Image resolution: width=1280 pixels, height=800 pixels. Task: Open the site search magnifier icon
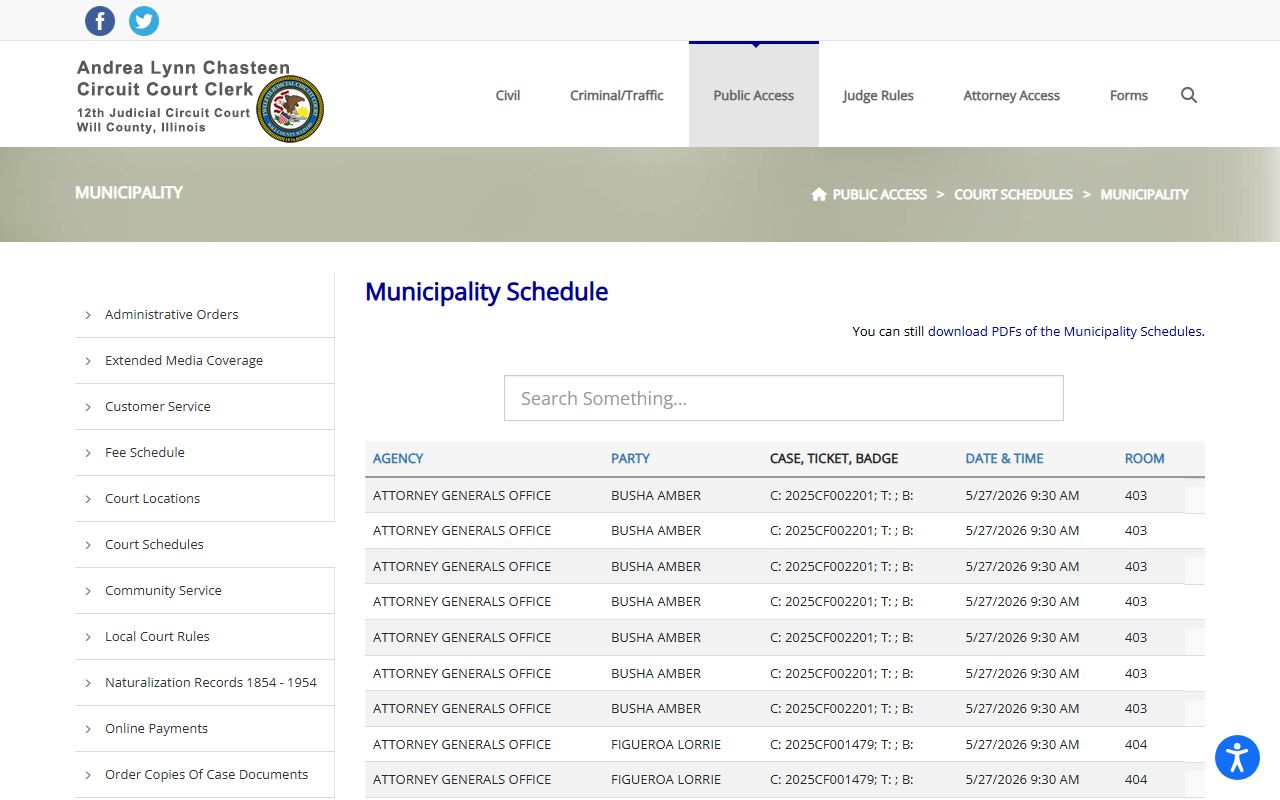1189,95
